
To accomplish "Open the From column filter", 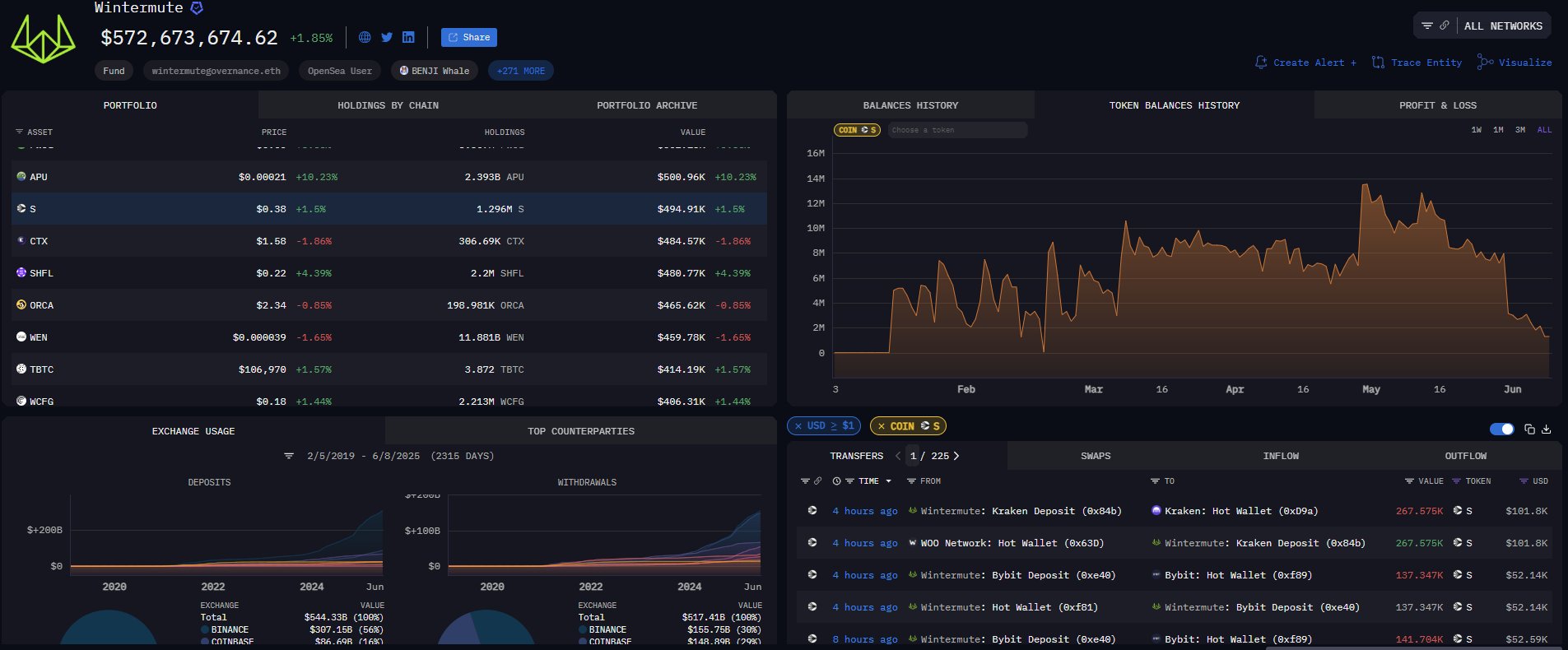I will (911, 481).
